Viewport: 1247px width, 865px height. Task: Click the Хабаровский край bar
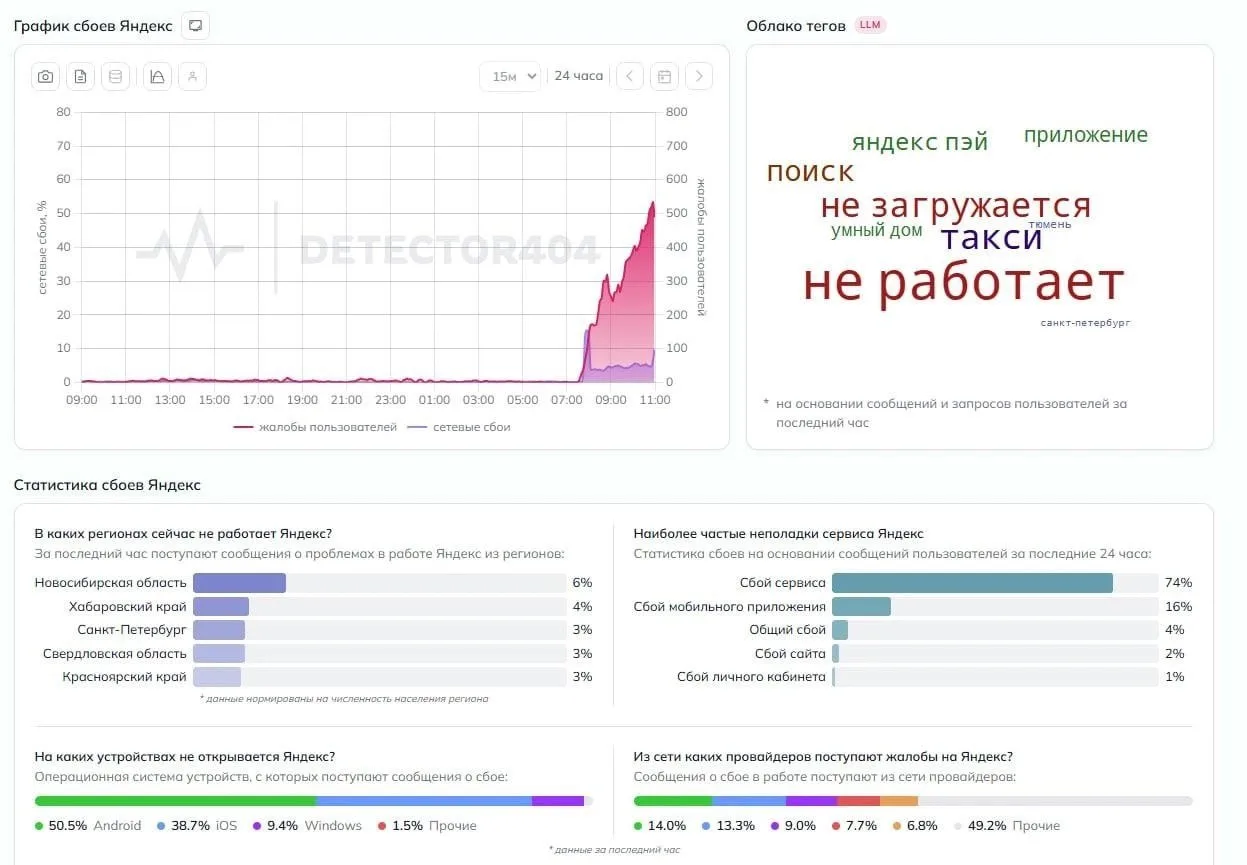tap(221, 606)
